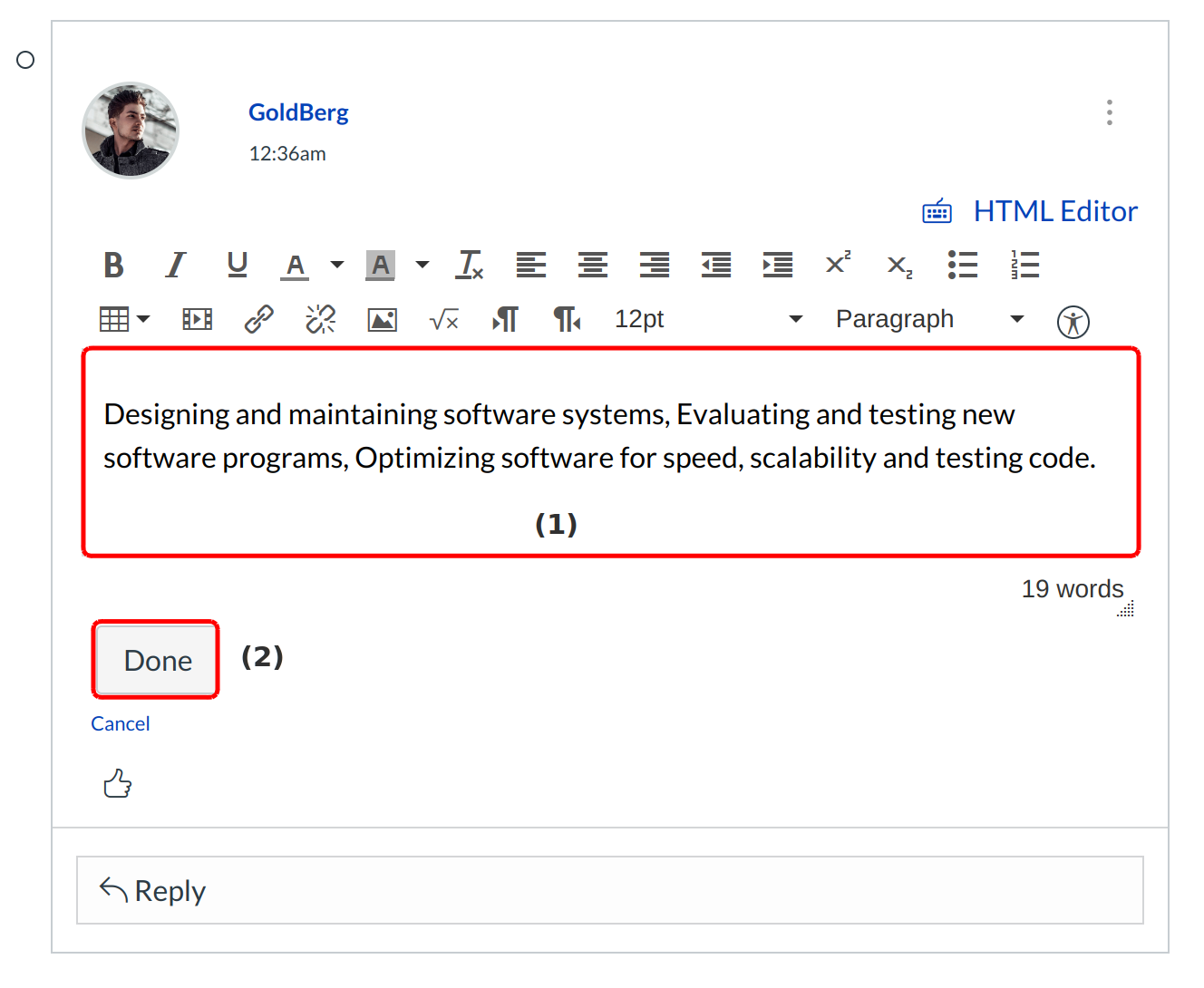Center align the text
This screenshot has width=1204, height=988.
click(592, 266)
